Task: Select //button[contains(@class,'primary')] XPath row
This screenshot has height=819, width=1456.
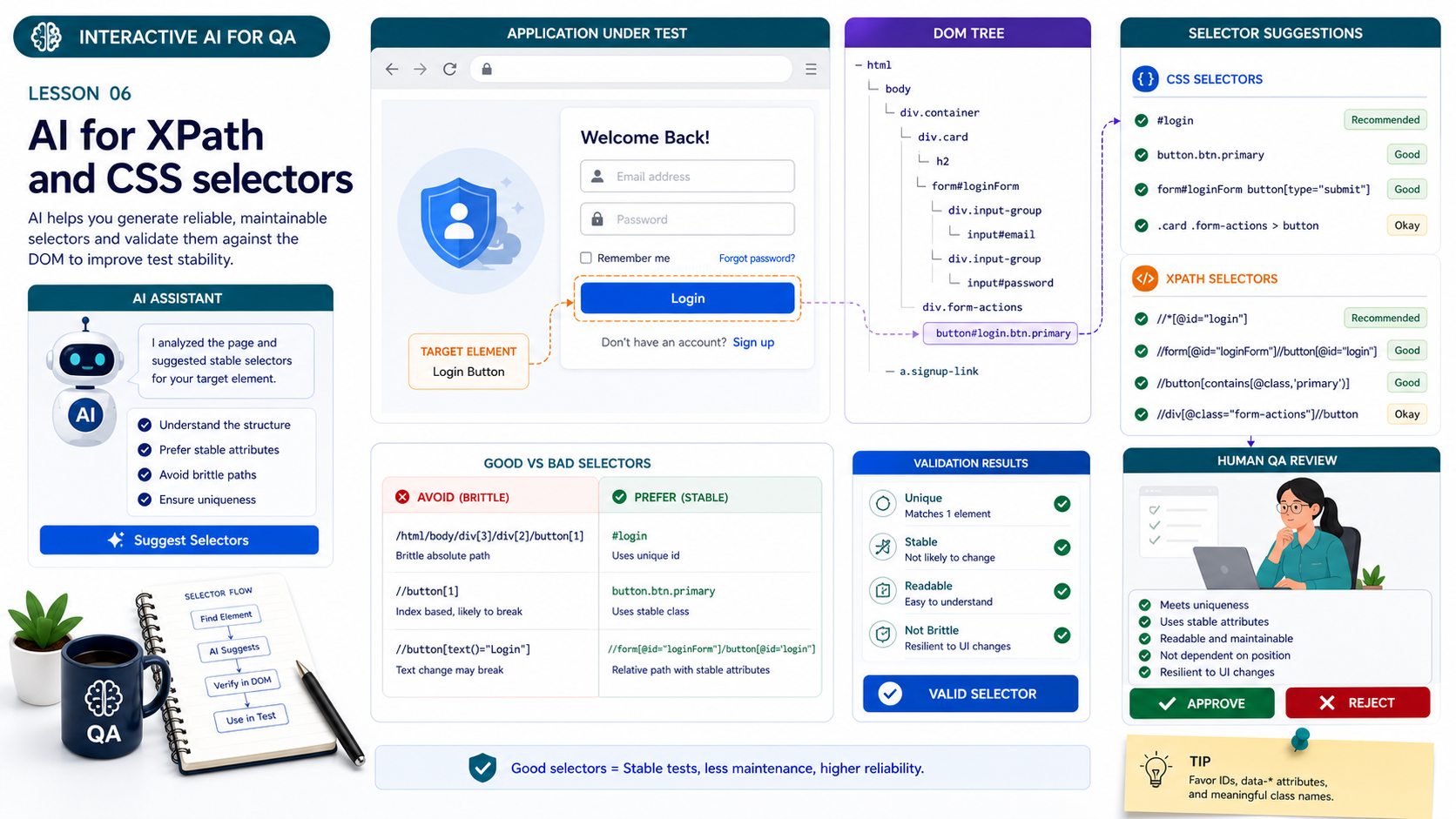Action: pyautogui.click(x=1279, y=383)
